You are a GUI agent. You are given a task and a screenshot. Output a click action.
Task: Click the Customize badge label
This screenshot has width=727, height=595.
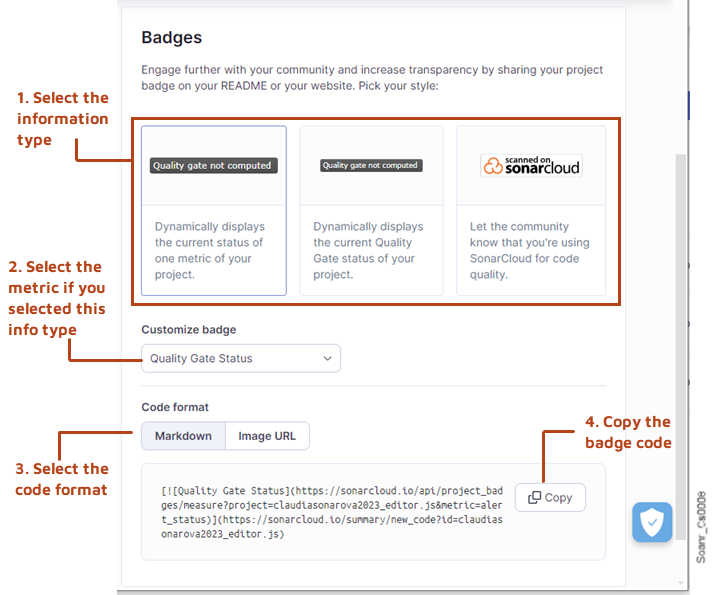pos(189,329)
